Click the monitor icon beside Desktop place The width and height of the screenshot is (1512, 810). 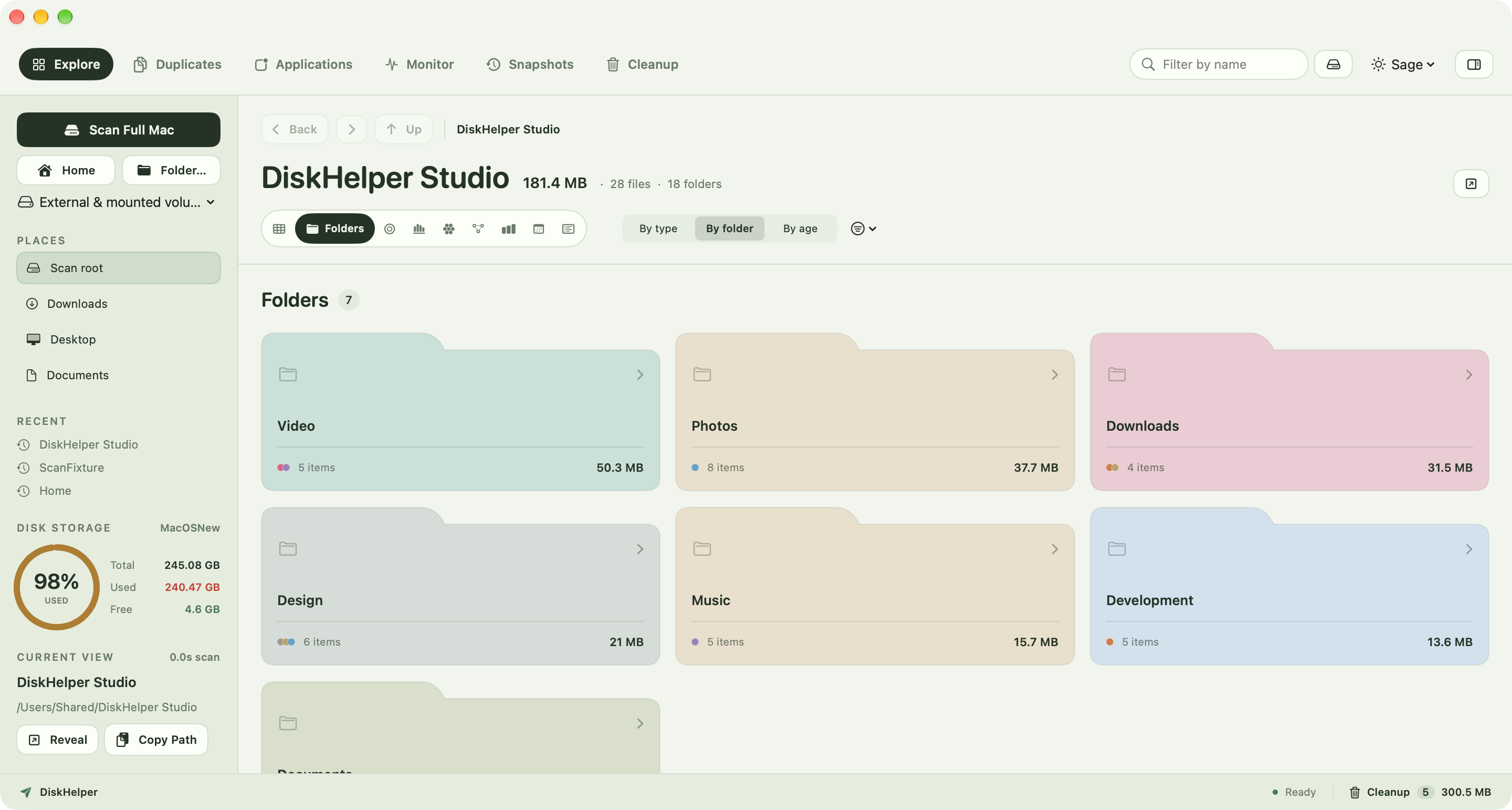click(x=34, y=339)
